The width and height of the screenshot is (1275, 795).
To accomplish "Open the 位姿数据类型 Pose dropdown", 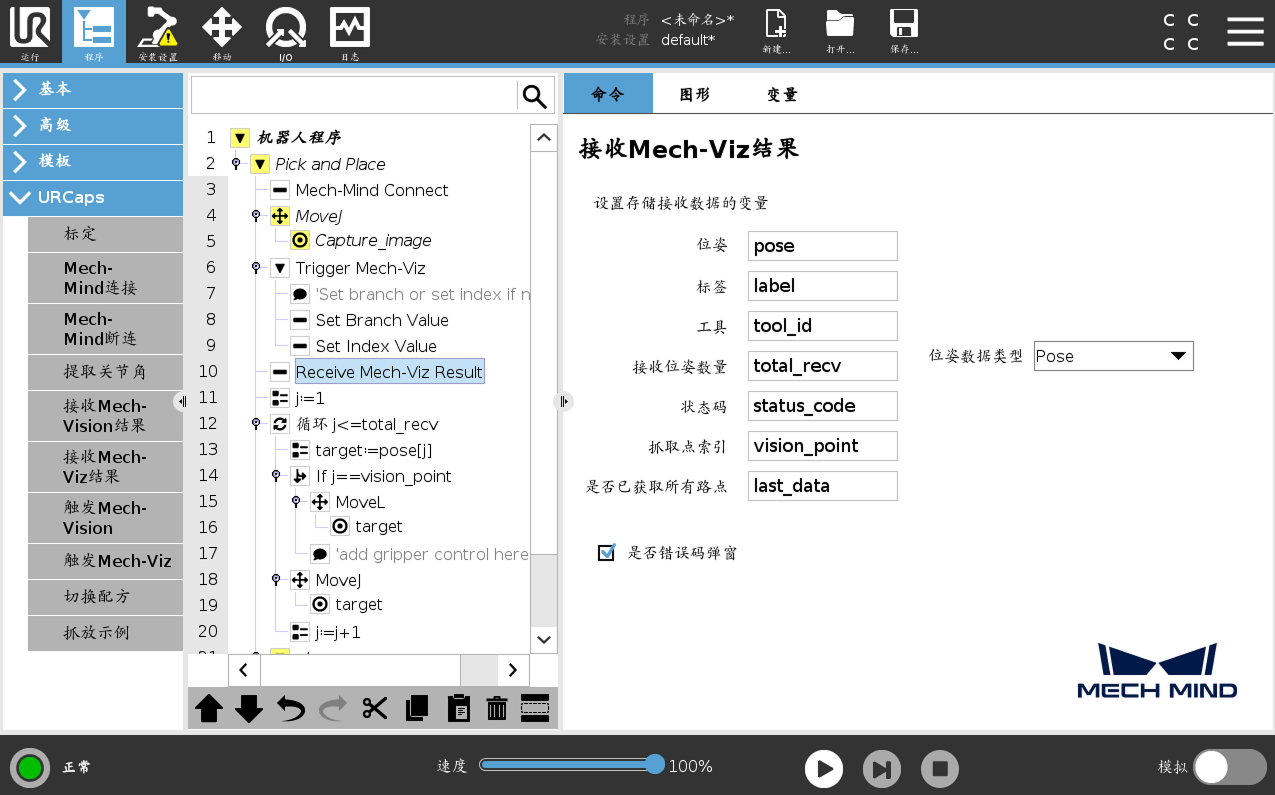I will [1113, 355].
